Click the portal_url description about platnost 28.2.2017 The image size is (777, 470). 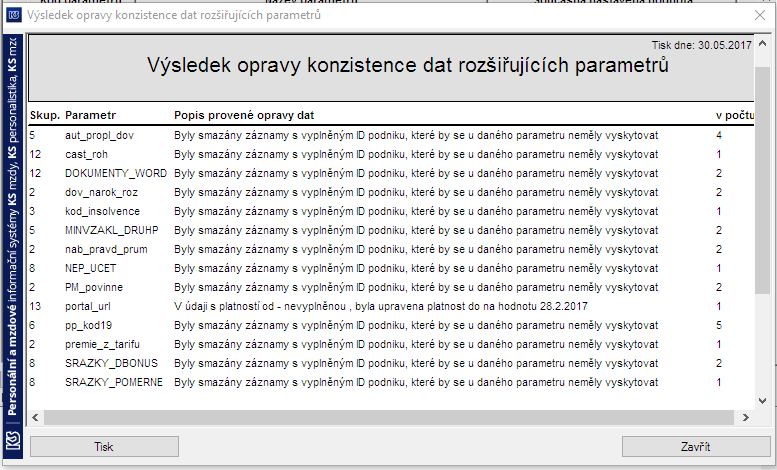coord(381,306)
